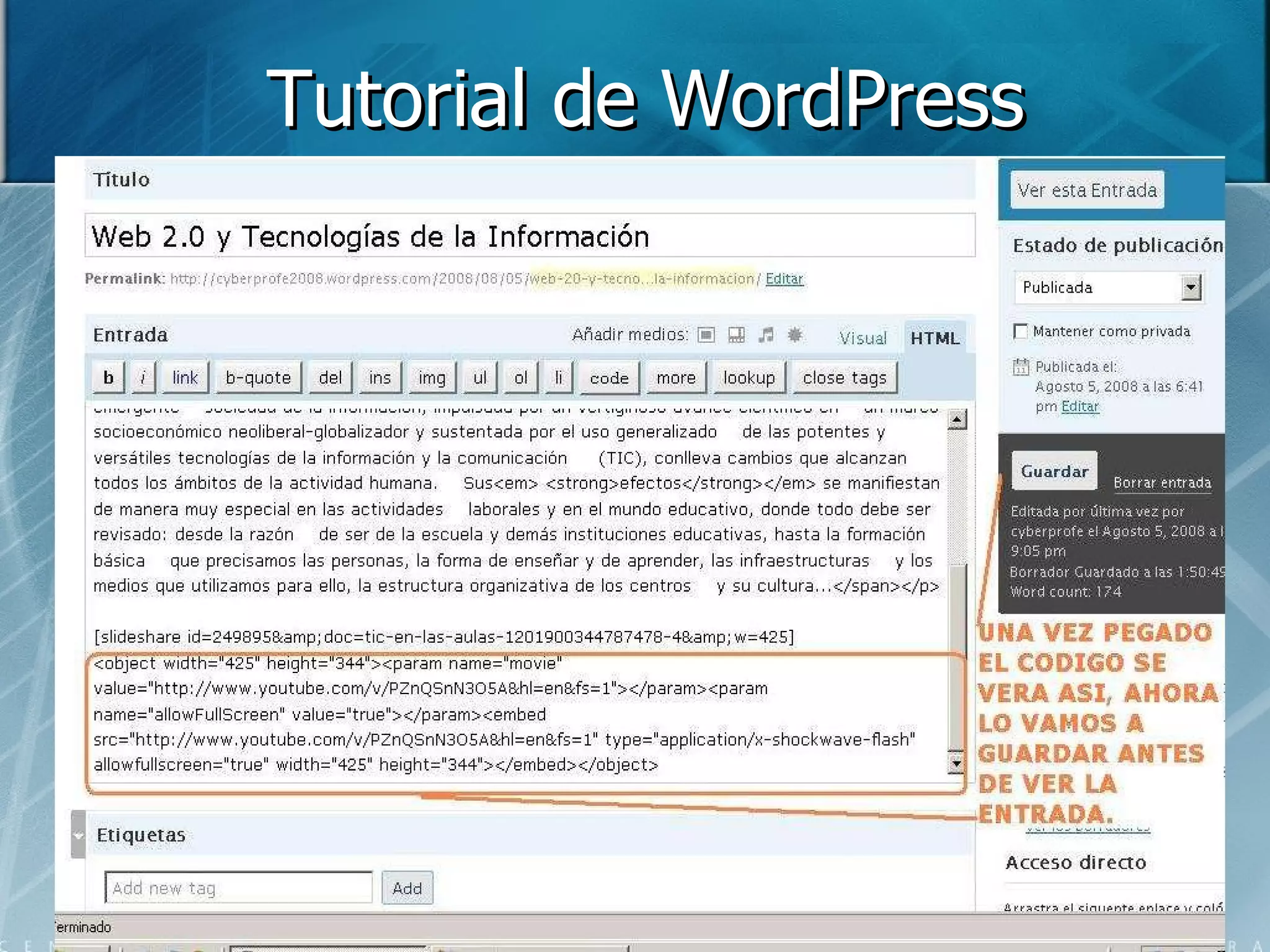Click the Borrar entrada link
The image size is (1270, 952).
pos(1162,483)
